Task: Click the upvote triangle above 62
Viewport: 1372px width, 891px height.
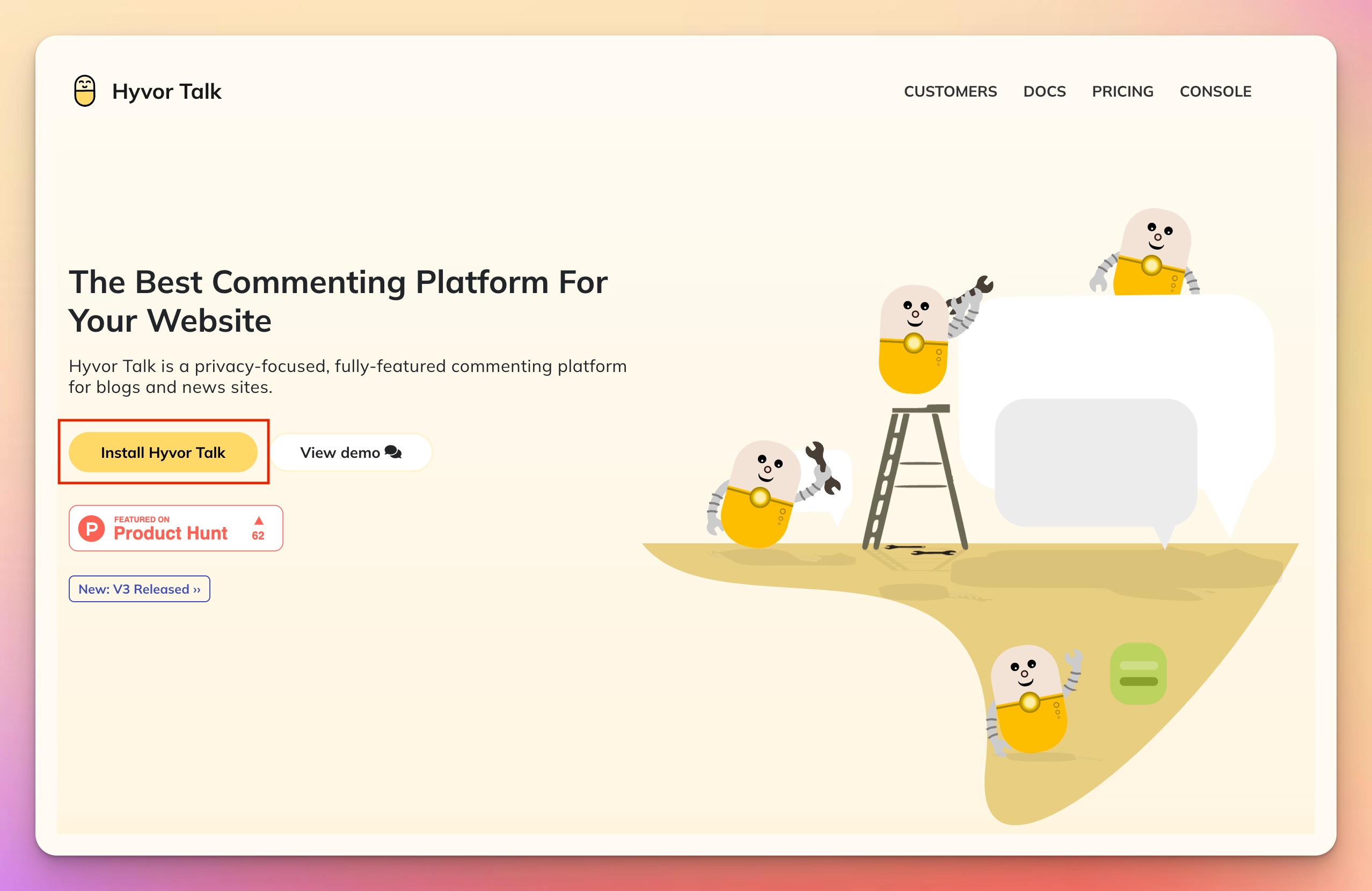Action: [259, 521]
